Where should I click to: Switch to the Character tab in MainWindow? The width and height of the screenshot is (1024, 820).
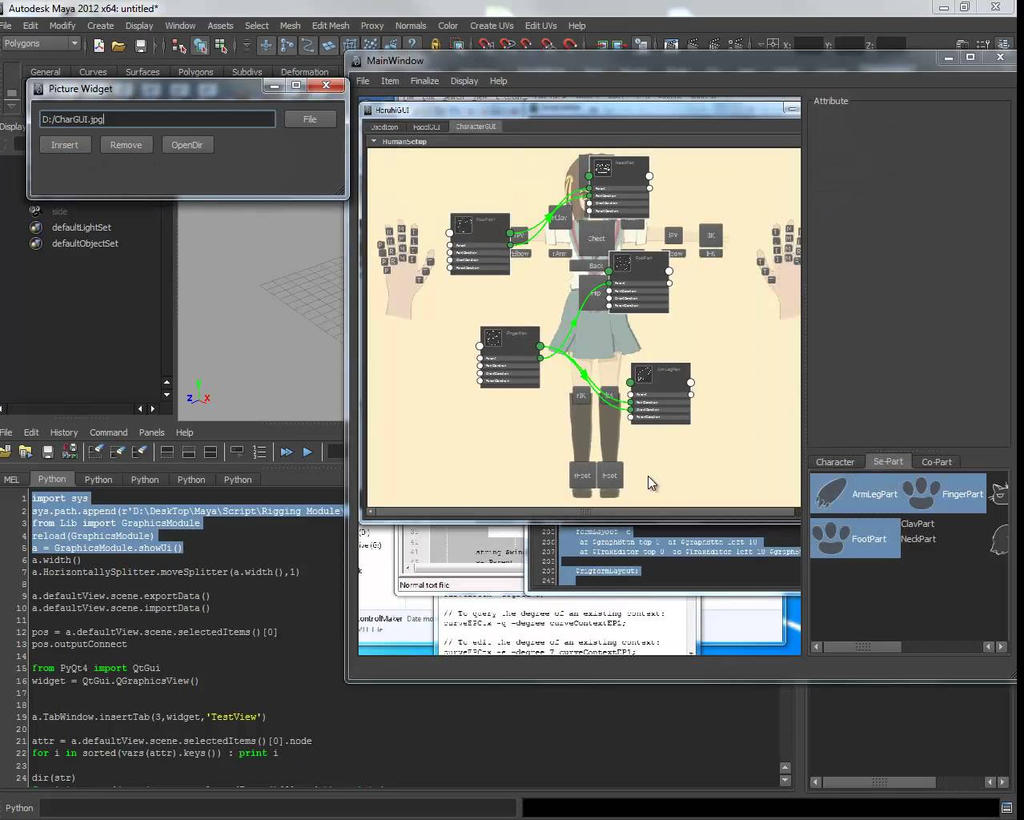[x=835, y=462]
